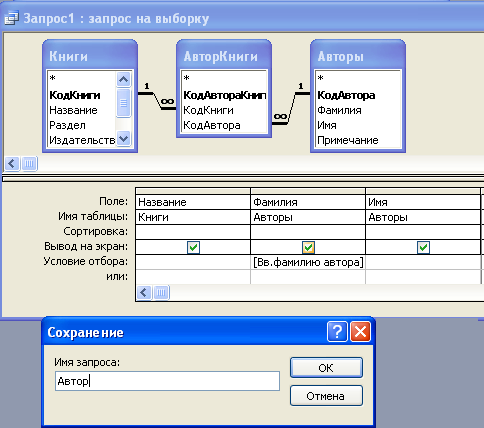Click the Авторы table cell under Имя
Screen dimensions: 484x428
423,217
